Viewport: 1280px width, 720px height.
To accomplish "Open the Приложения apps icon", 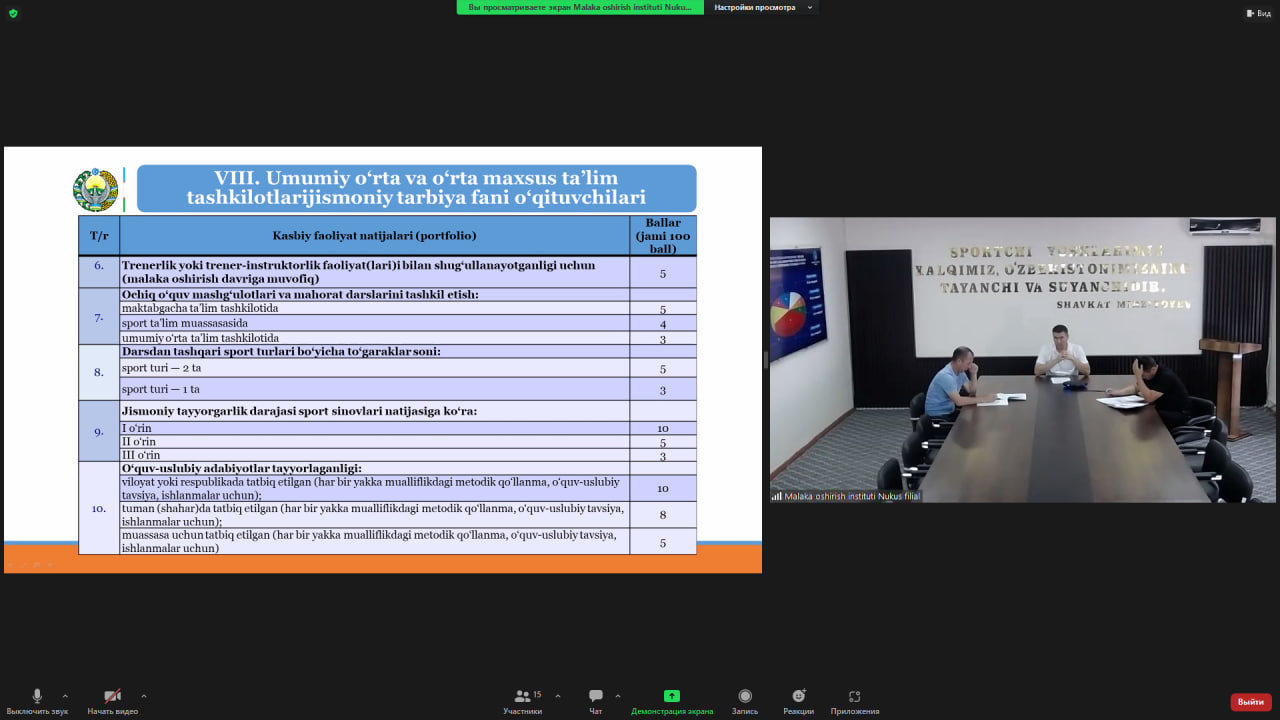I will point(854,696).
